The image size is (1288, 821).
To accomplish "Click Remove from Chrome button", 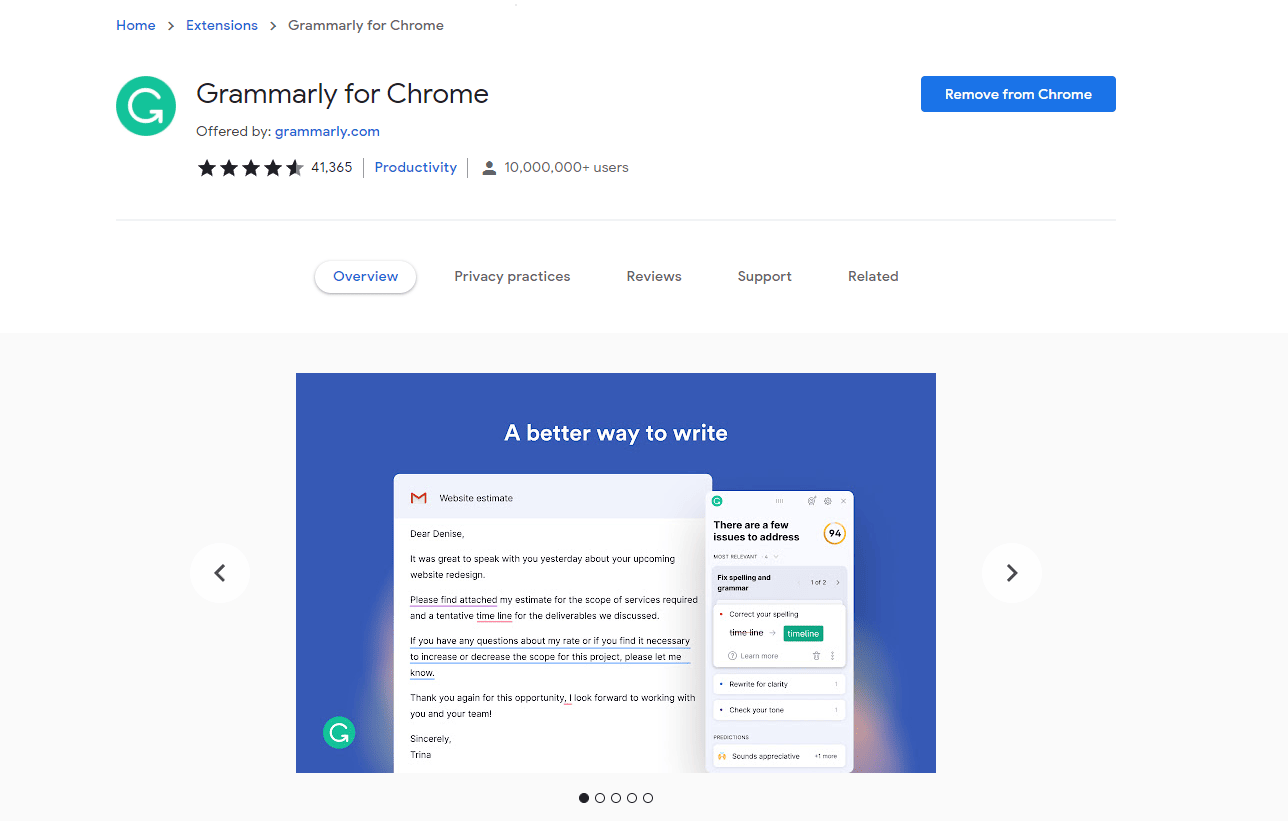I will [x=1018, y=94].
